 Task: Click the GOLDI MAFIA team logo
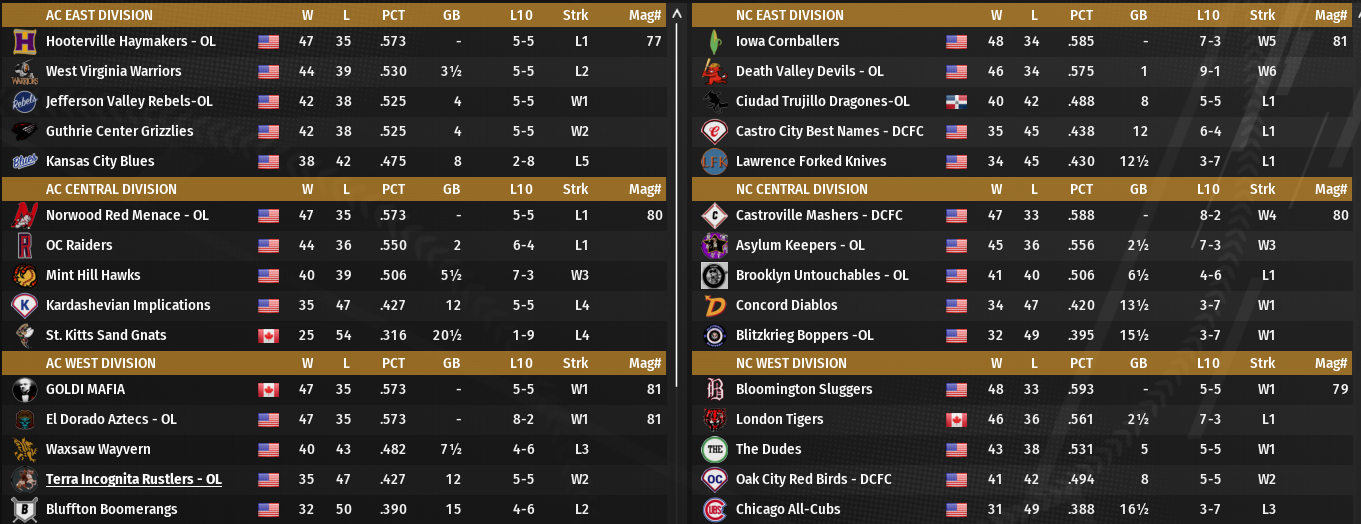click(x=25, y=390)
